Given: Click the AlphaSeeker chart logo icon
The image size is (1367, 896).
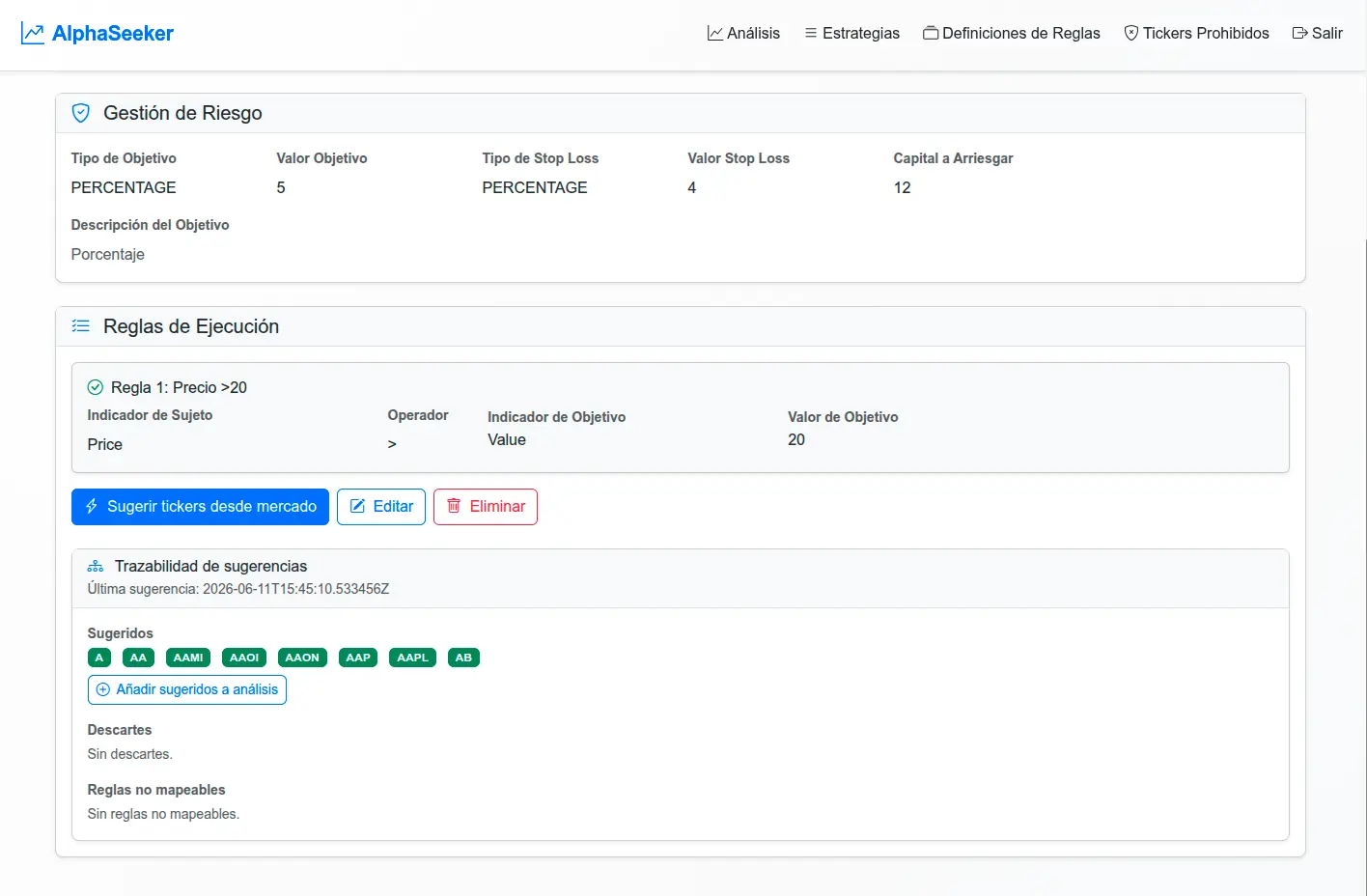Looking at the screenshot, I should 33,34.
